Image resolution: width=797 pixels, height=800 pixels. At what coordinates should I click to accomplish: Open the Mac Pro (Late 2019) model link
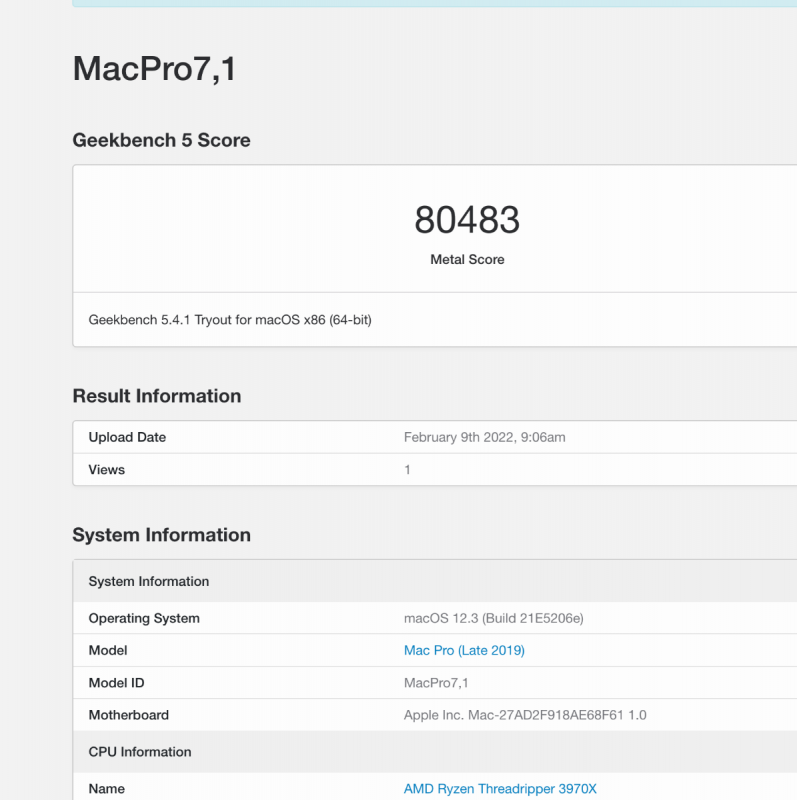point(464,651)
